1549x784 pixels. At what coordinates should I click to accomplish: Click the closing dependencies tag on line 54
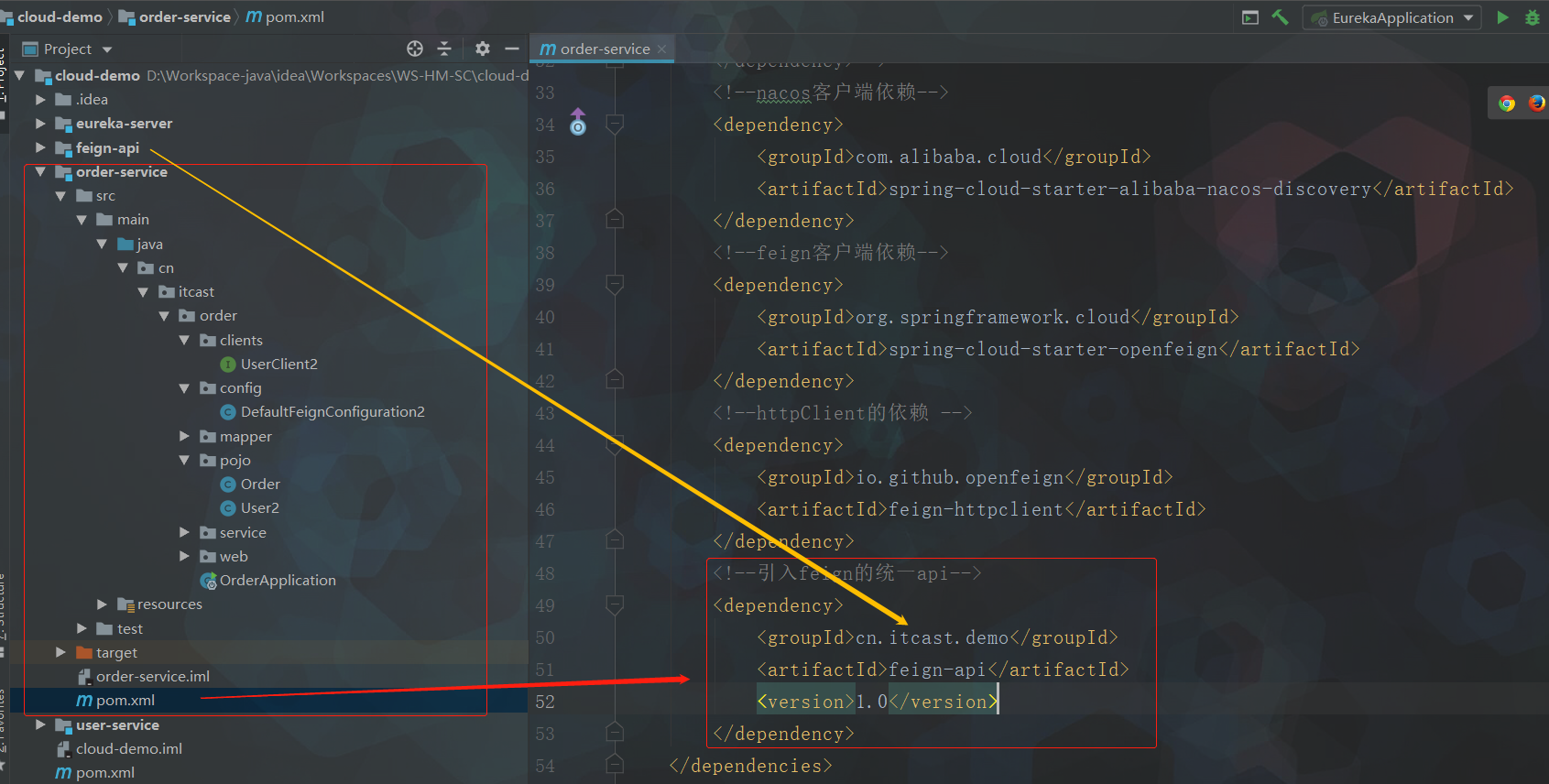(750, 766)
